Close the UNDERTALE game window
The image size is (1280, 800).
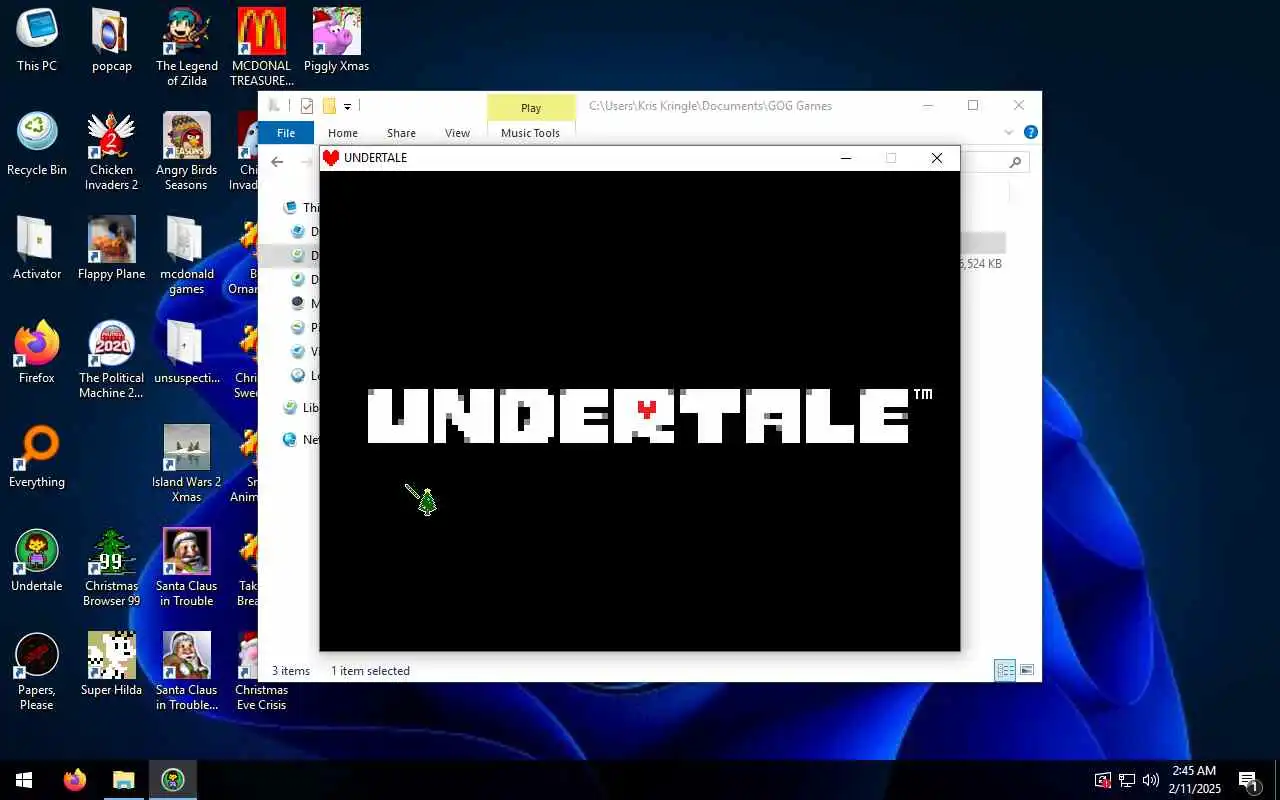pos(937,158)
